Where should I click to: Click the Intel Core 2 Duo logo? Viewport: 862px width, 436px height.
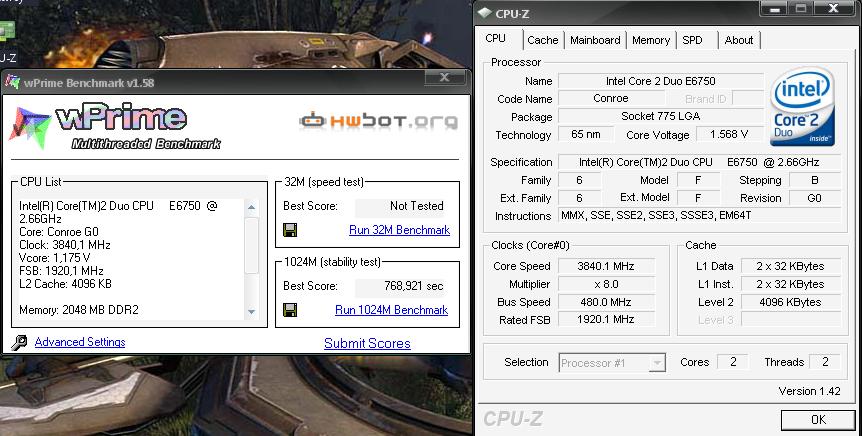click(803, 107)
